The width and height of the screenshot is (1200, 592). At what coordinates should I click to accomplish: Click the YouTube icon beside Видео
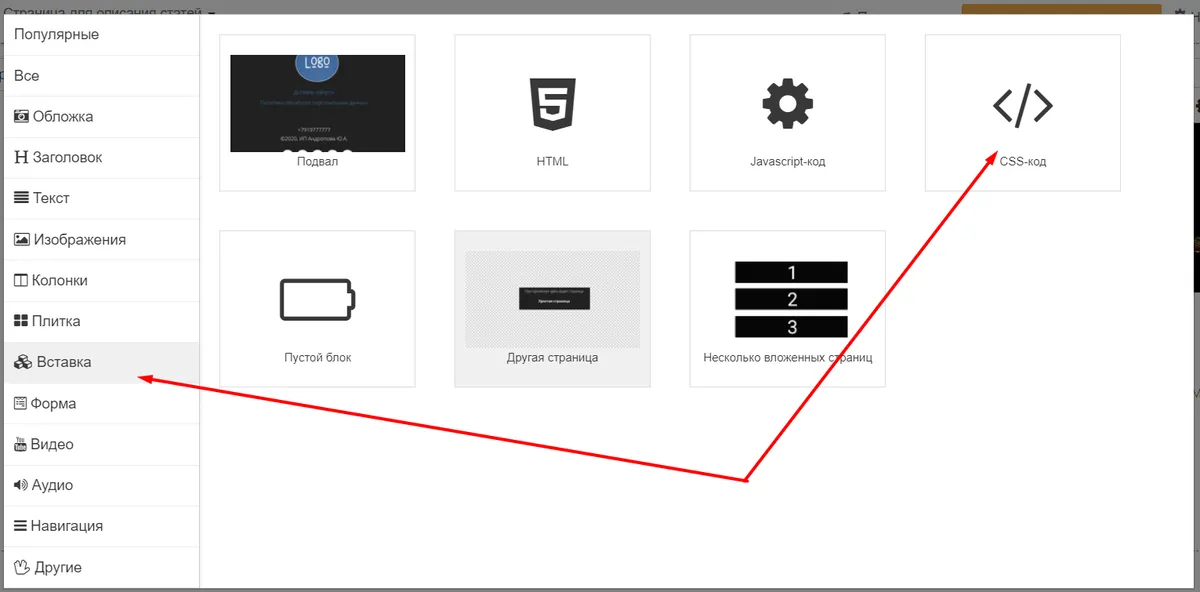click(20, 445)
